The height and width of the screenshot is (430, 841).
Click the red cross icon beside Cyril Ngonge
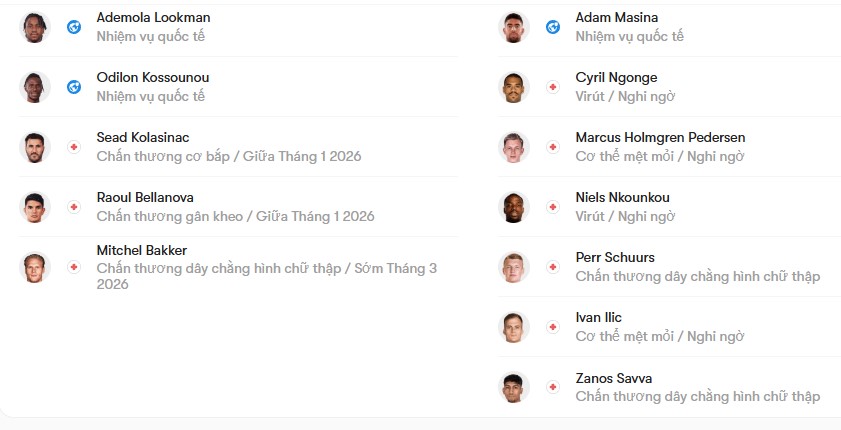tap(553, 87)
